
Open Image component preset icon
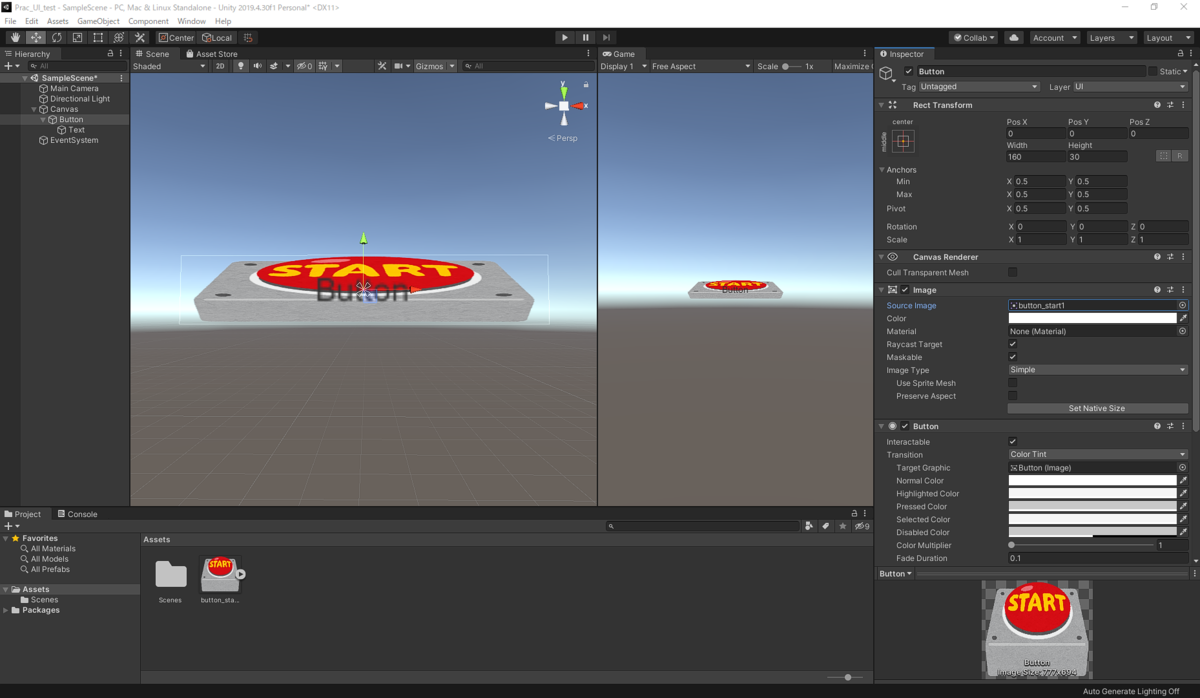click(x=1170, y=290)
